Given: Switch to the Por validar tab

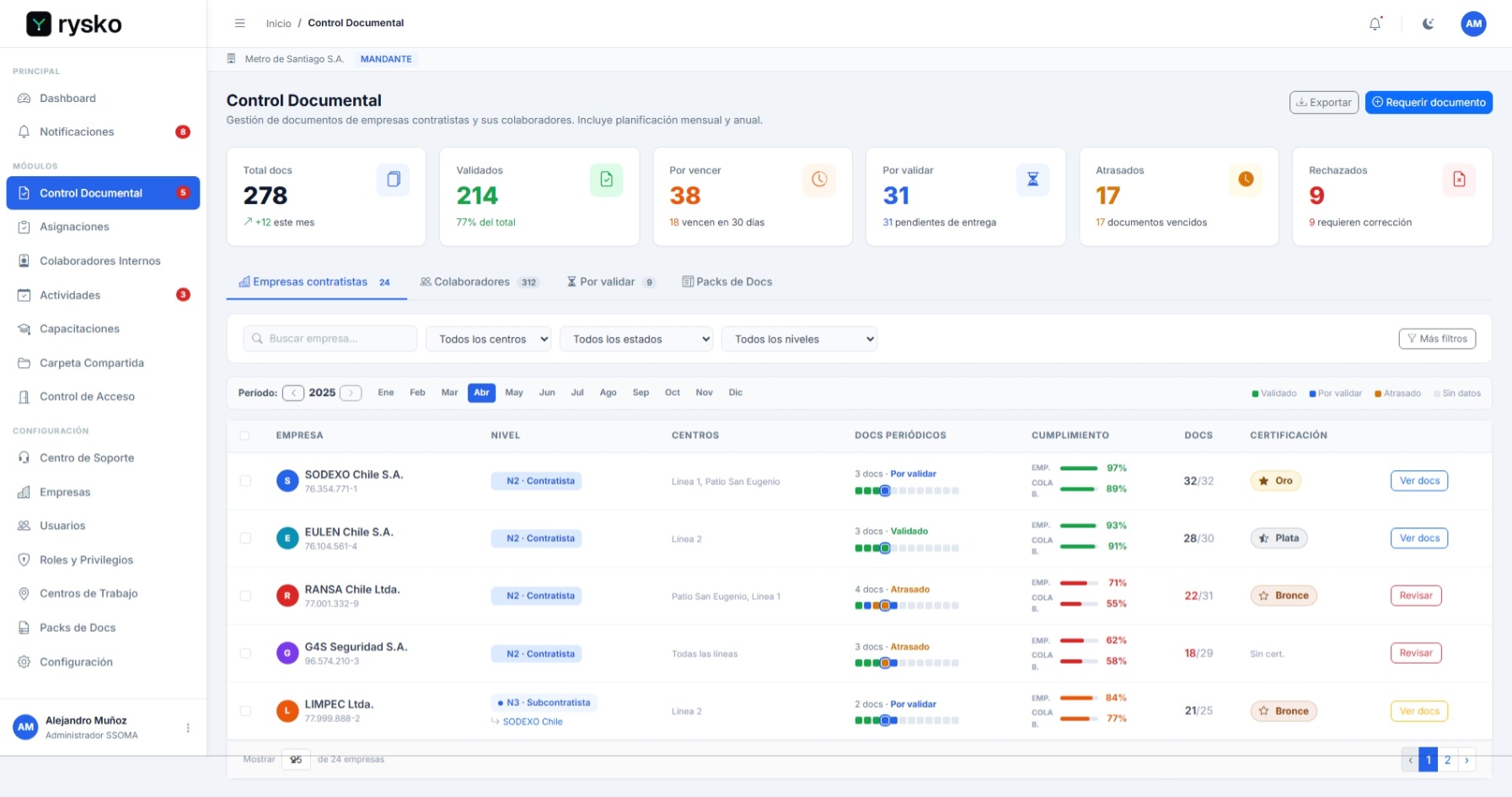Looking at the screenshot, I should point(611,282).
